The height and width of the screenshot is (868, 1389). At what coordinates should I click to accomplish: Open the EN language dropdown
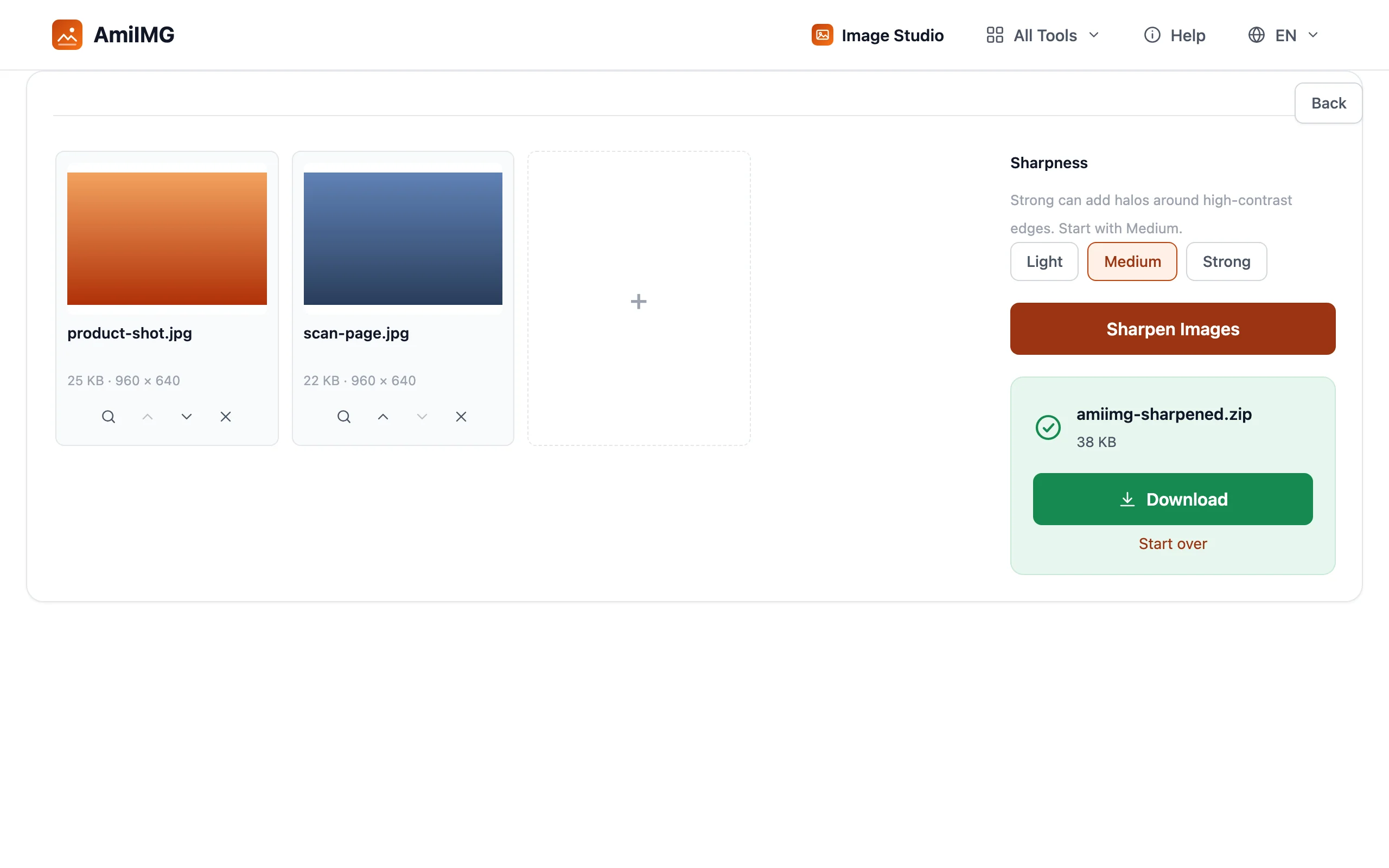tap(1283, 35)
